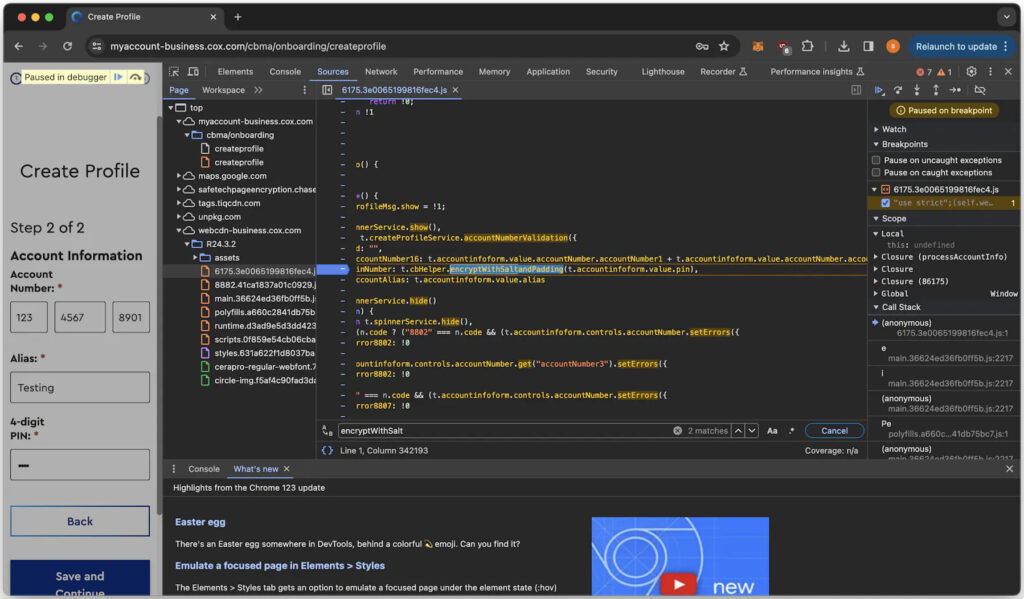Toggle regular expression search option
Screen dimensions: 1024x599
pos(792,431)
